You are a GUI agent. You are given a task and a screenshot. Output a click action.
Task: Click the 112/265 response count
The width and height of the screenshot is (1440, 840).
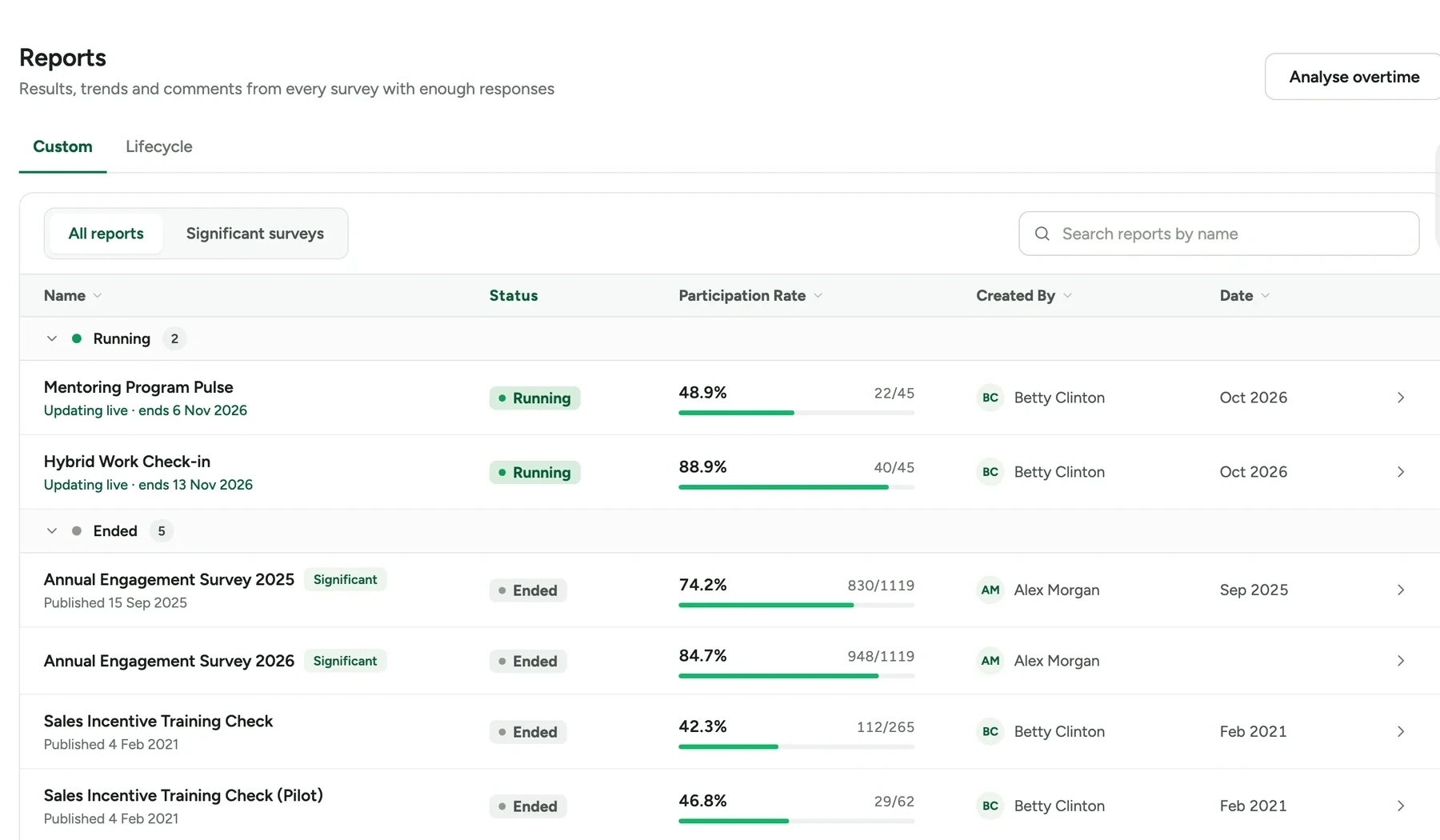point(885,727)
